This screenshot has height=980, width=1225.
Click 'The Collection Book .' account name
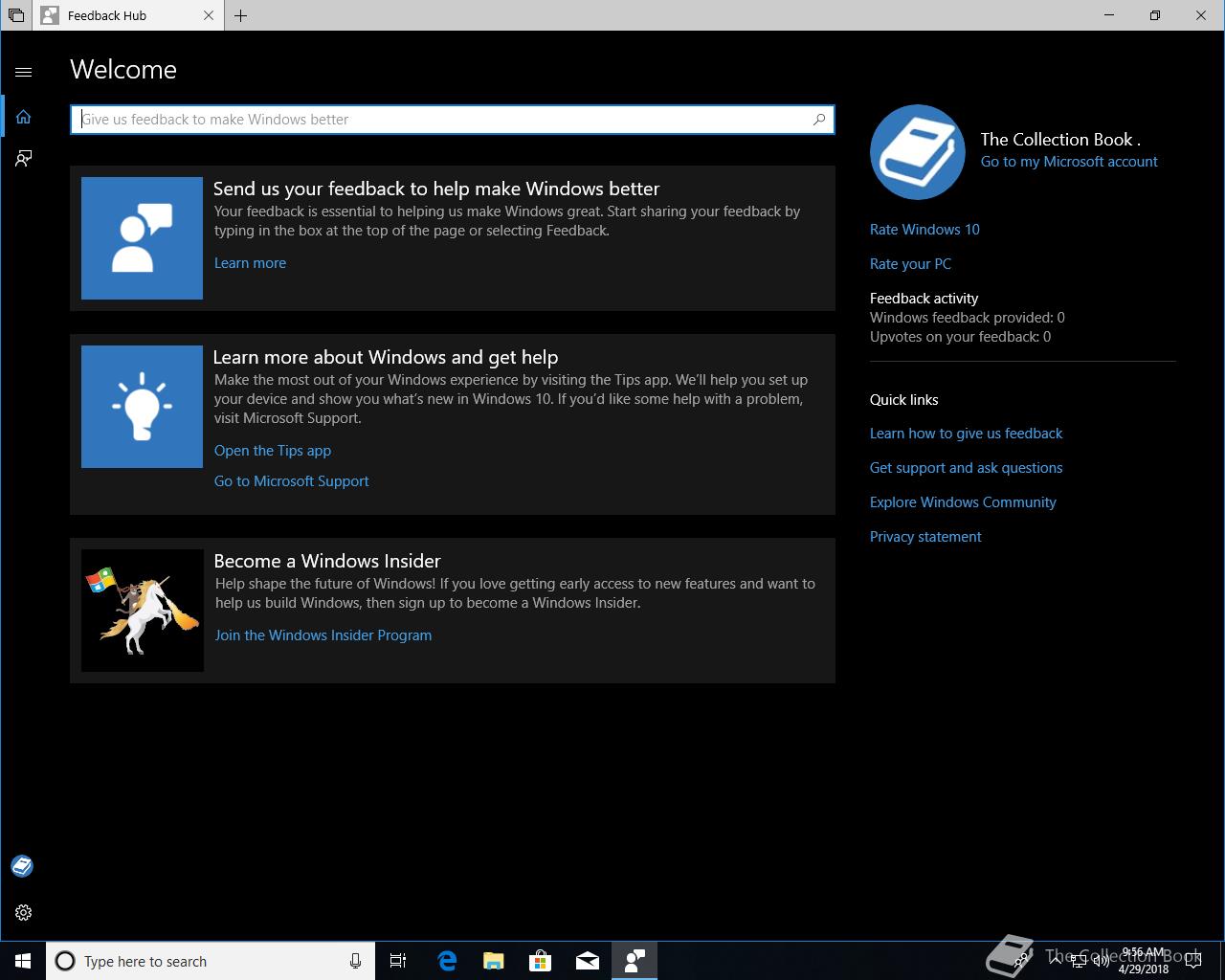(x=1060, y=140)
